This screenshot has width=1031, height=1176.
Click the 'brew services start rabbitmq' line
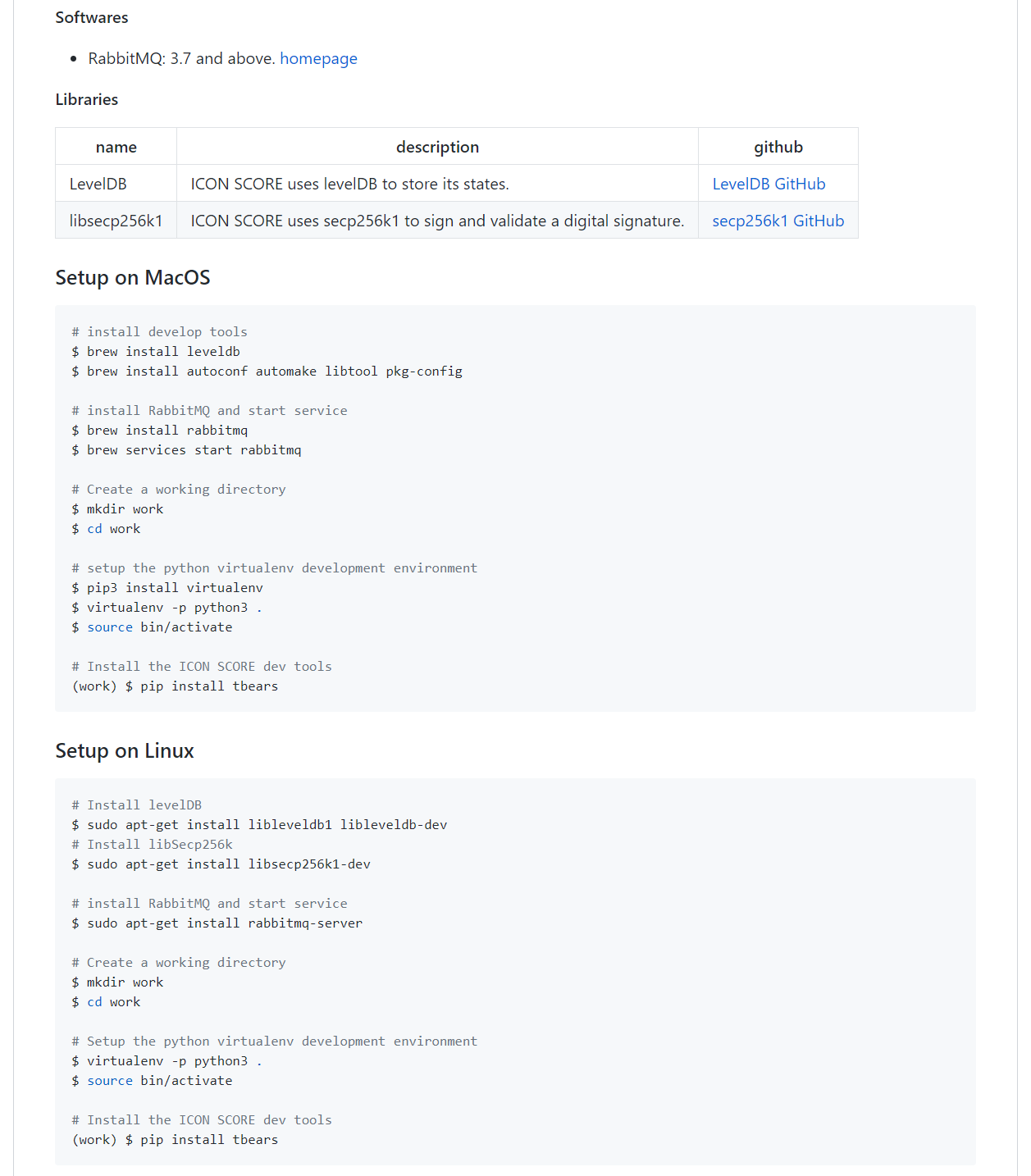186,449
